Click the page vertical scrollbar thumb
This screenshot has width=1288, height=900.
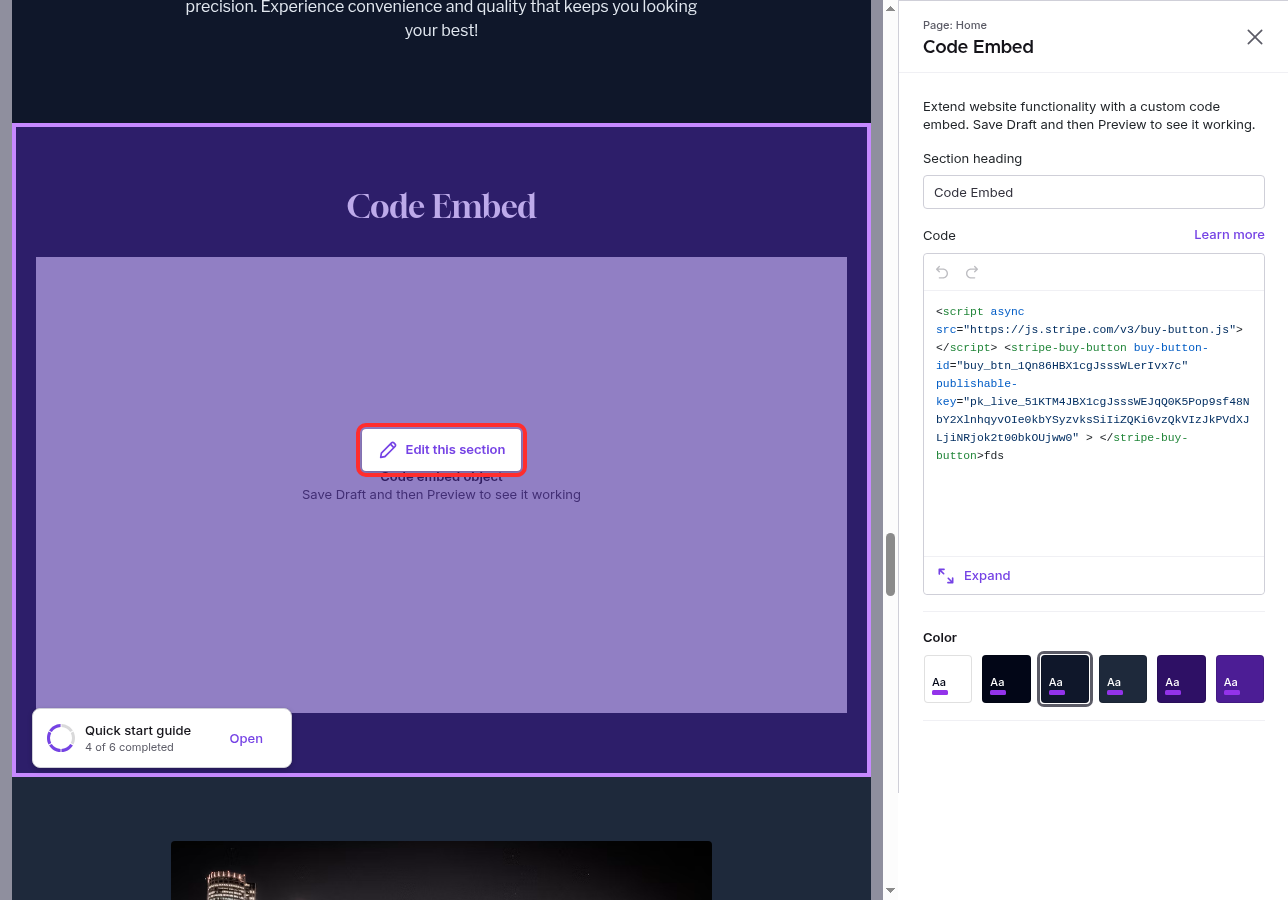[x=890, y=564]
